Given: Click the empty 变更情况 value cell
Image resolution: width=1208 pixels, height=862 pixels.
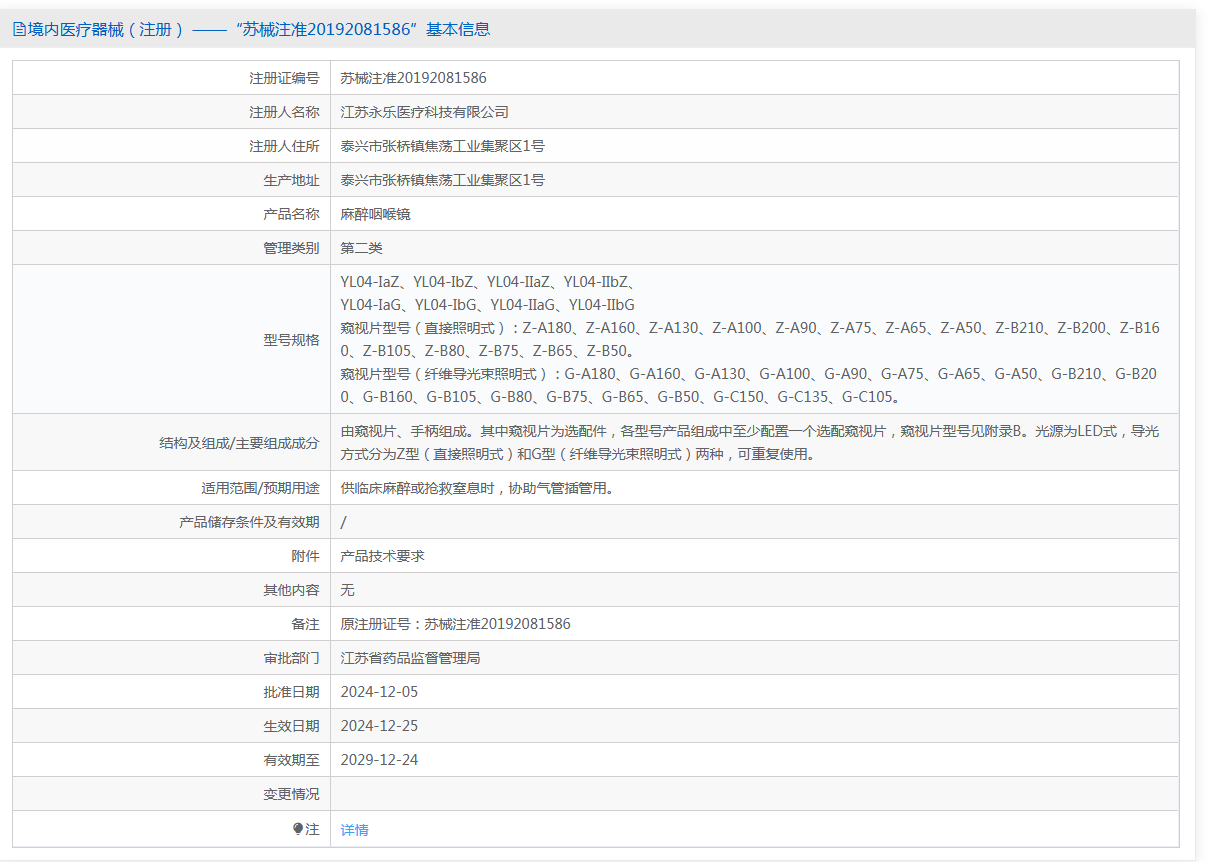Looking at the screenshot, I should tap(754, 794).
